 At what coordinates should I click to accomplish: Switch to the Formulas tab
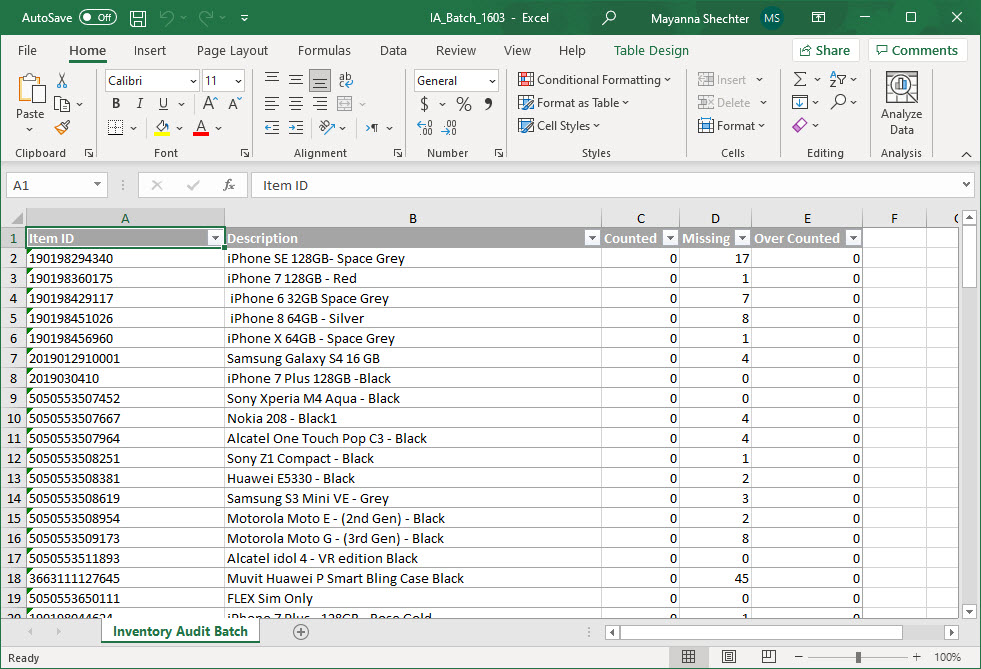pos(324,51)
